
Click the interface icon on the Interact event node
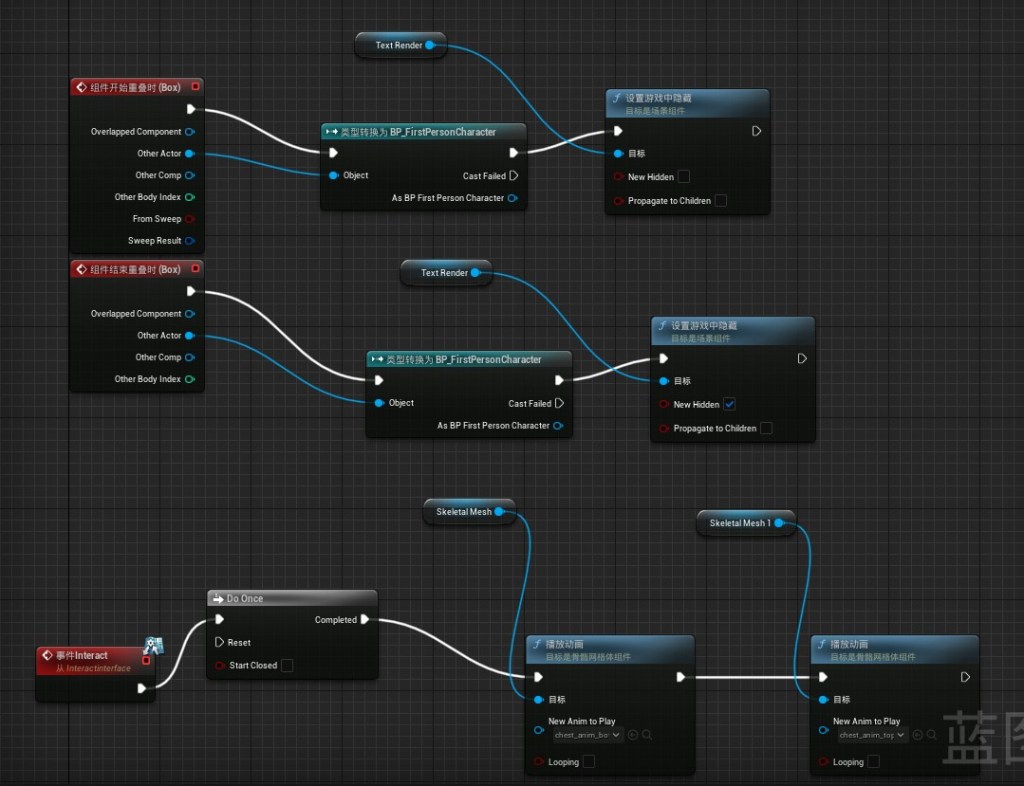click(153, 645)
